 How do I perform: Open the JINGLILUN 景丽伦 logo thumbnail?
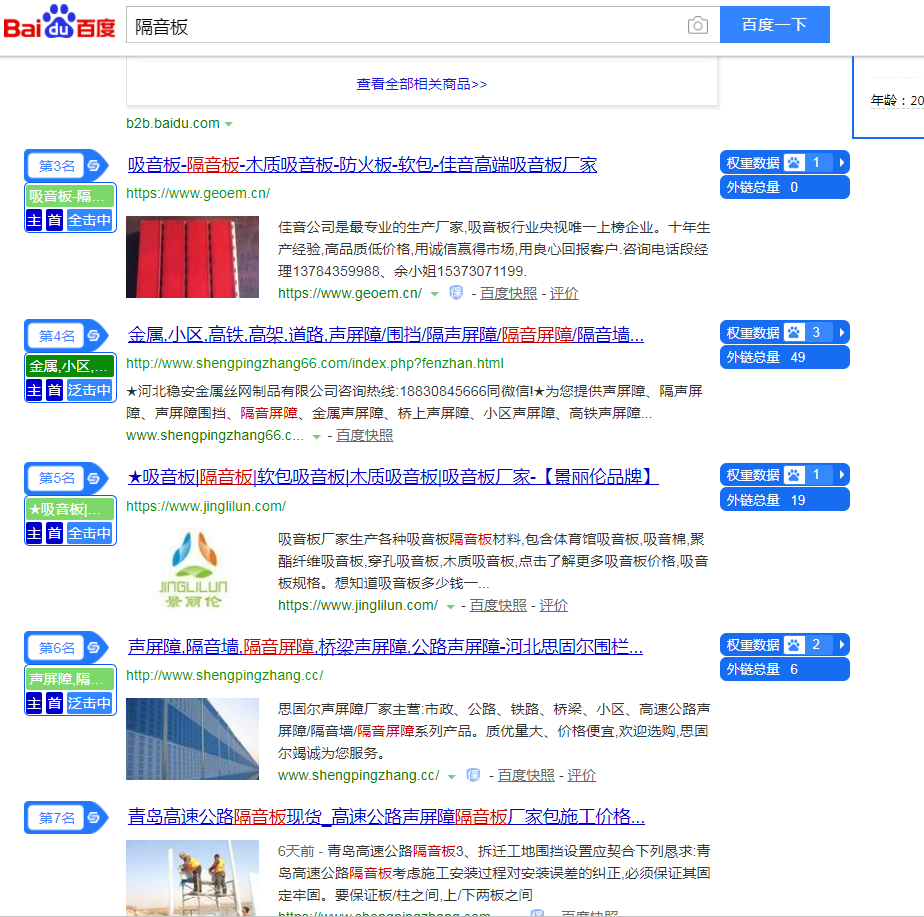(192, 569)
